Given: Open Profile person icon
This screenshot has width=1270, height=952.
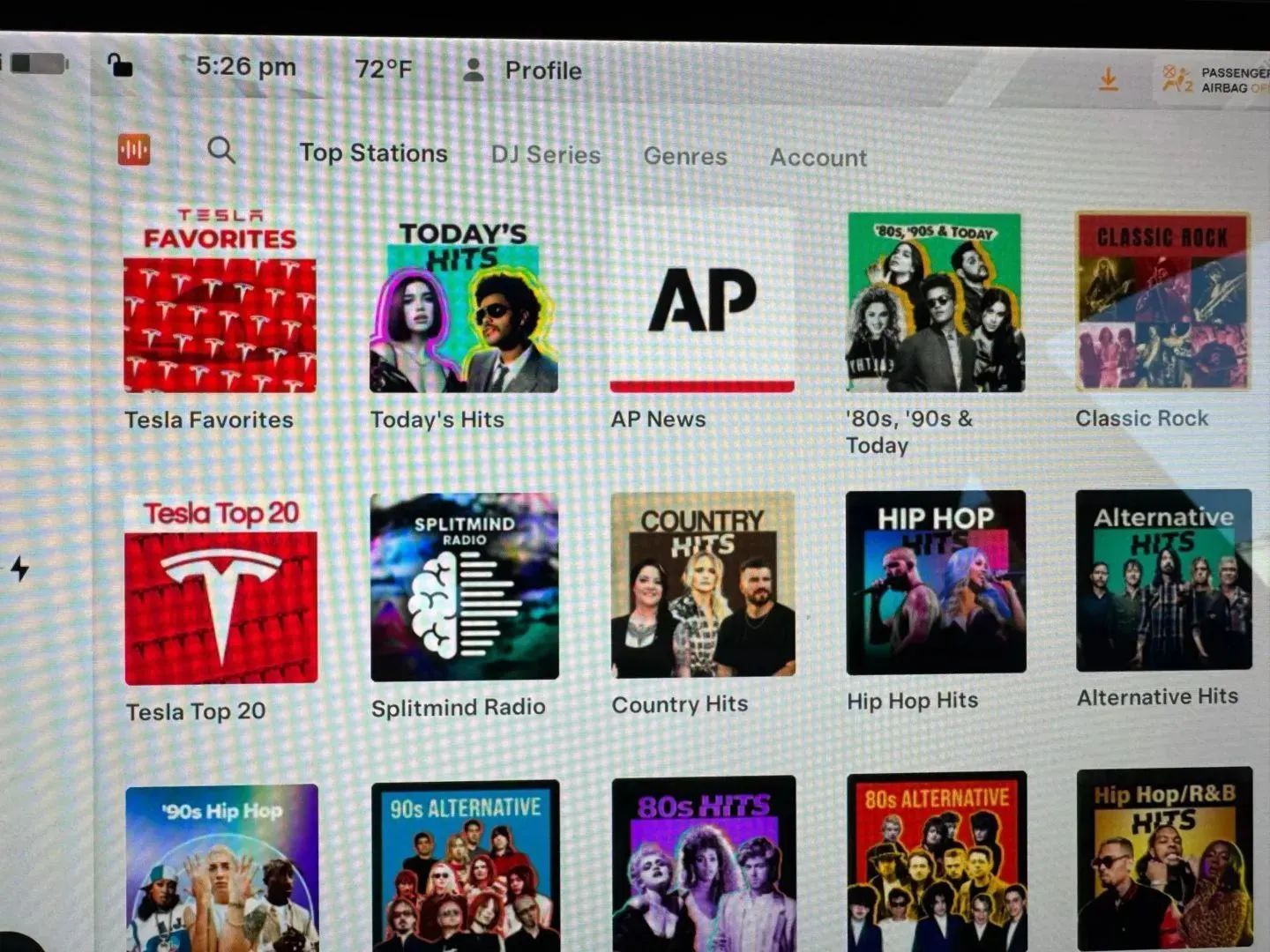Looking at the screenshot, I should [474, 70].
